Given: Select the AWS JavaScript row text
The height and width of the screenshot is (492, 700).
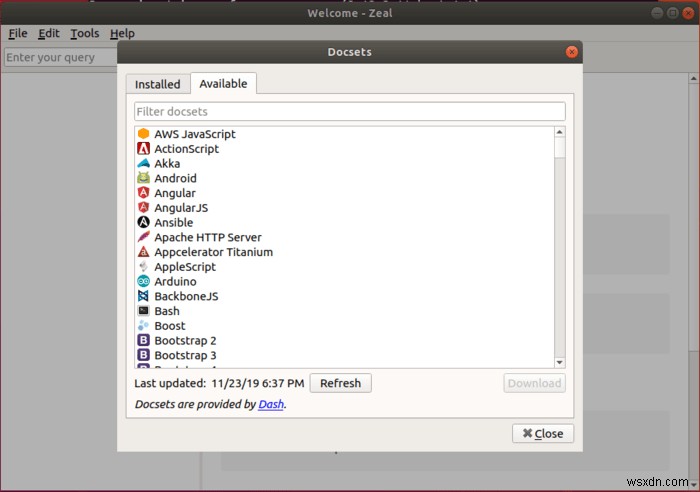Looking at the screenshot, I should [195, 134].
